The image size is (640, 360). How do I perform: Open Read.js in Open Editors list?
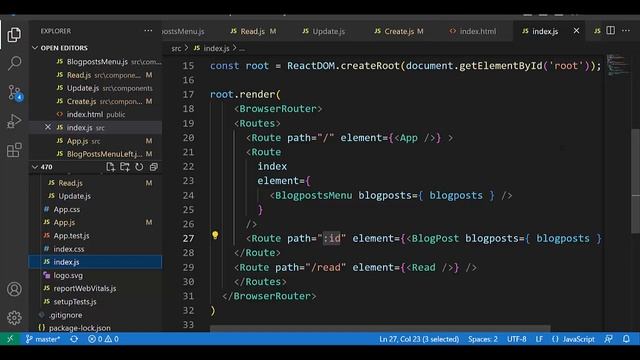tap(96, 75)
